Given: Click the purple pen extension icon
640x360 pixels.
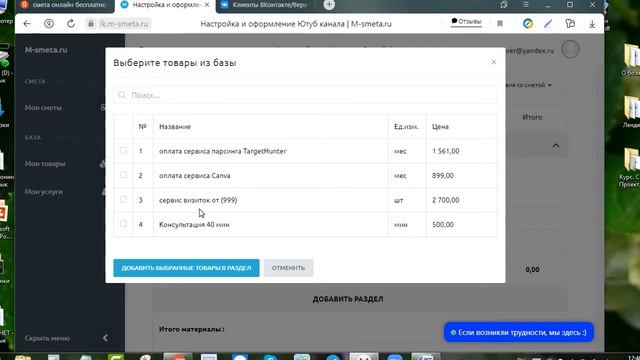Looking at the screenshot, I should click(548, 24).
